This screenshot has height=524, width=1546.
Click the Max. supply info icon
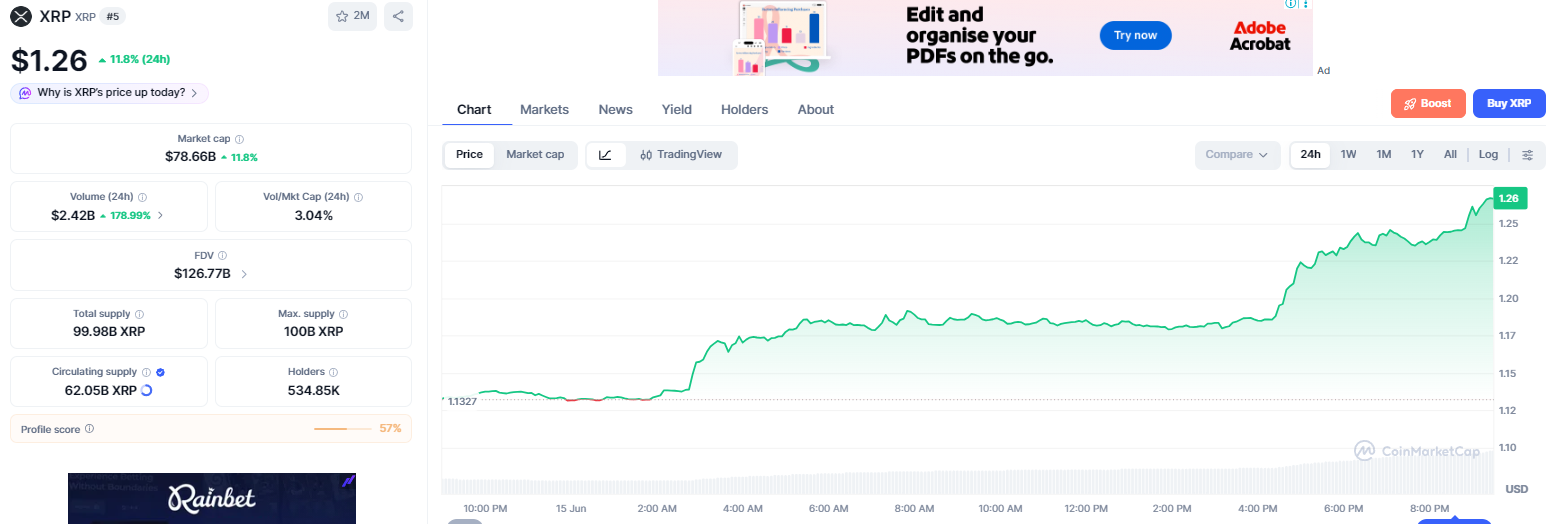(x=343, y=314)
